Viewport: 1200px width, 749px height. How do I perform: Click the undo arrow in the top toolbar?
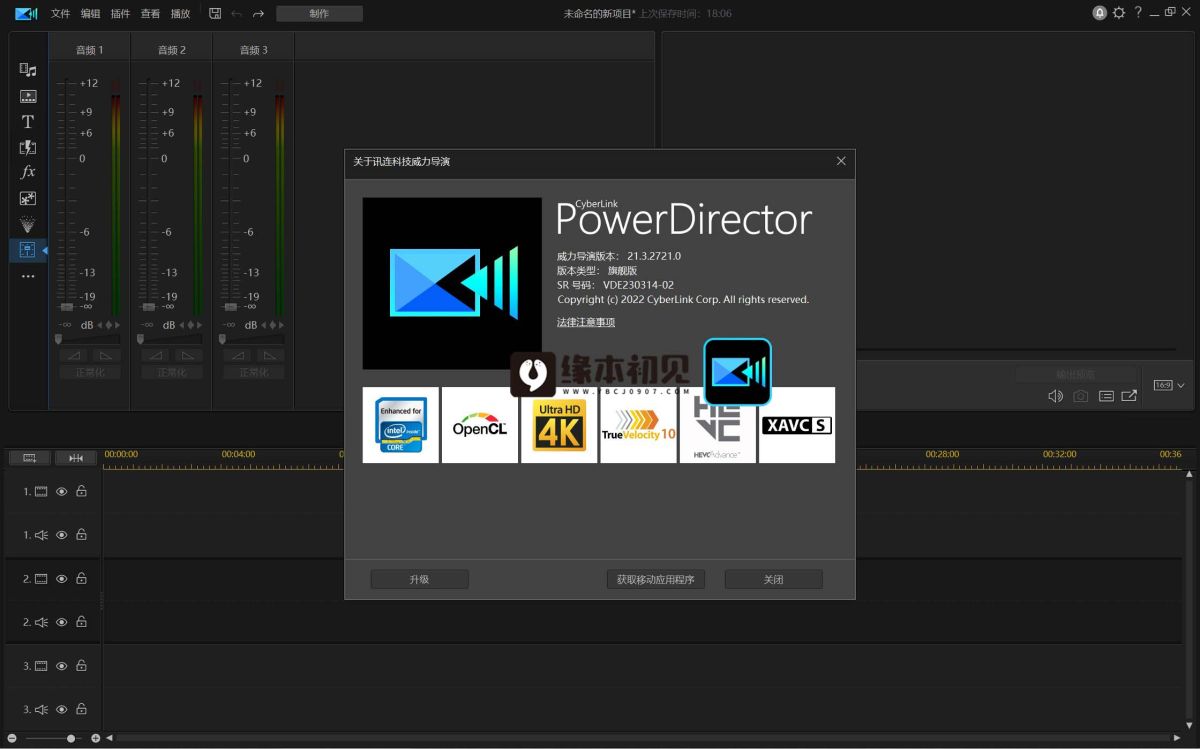[x=237, y=14]
